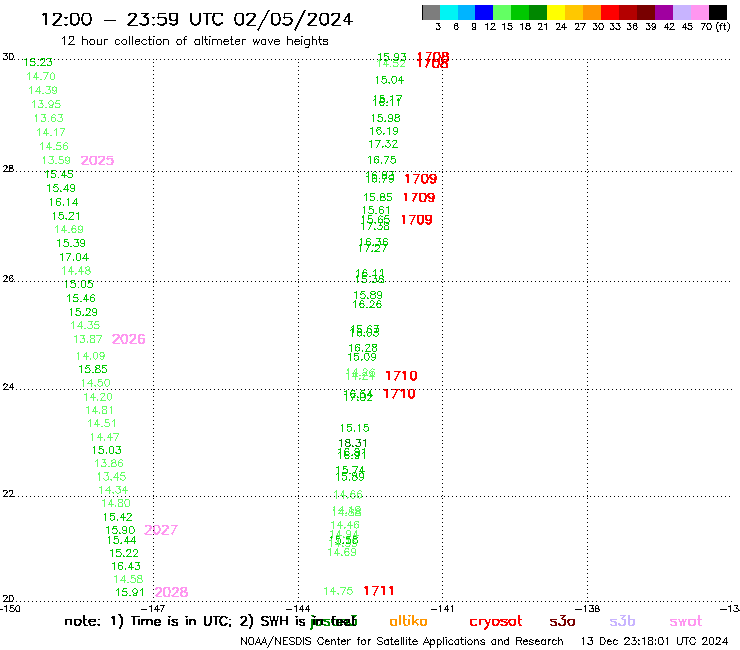Click the purple swatch in the color scale
740x650 pixels.
[x=664, y=12]
